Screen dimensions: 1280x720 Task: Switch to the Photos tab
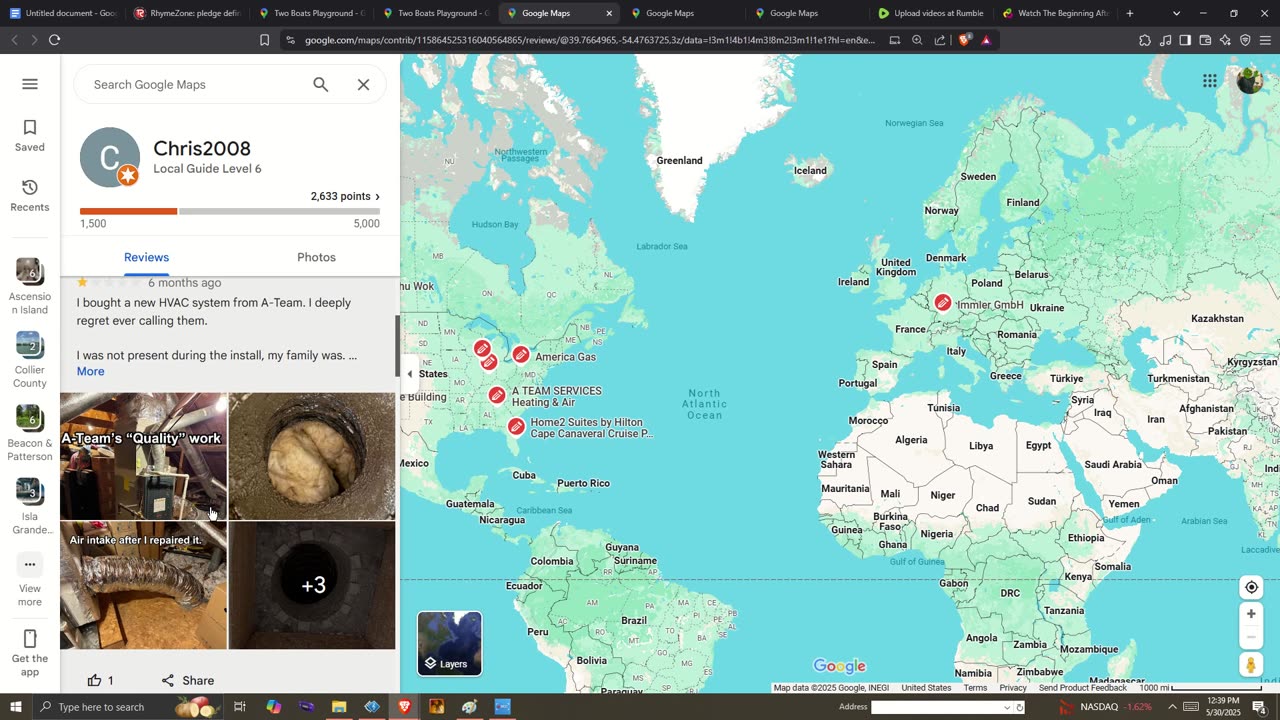pos(316,257)
